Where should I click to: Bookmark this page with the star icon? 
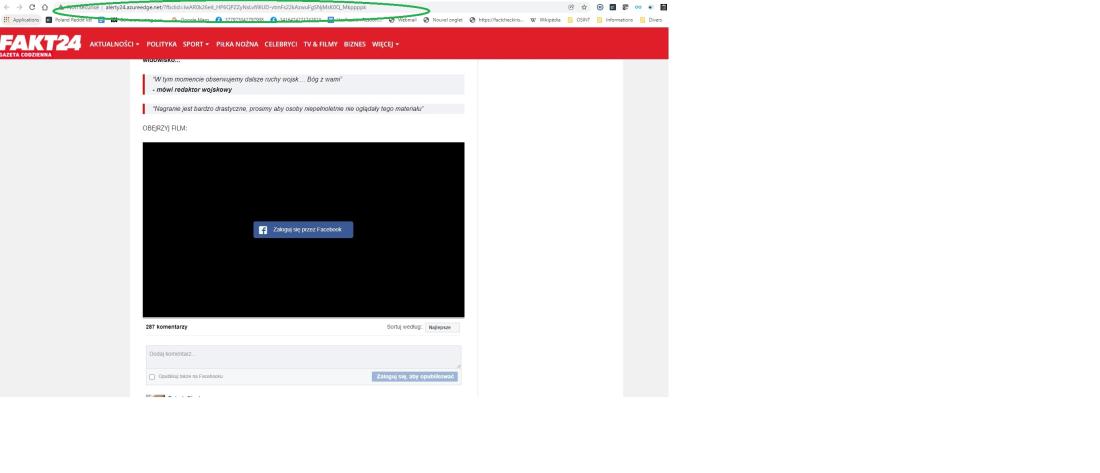584,7
